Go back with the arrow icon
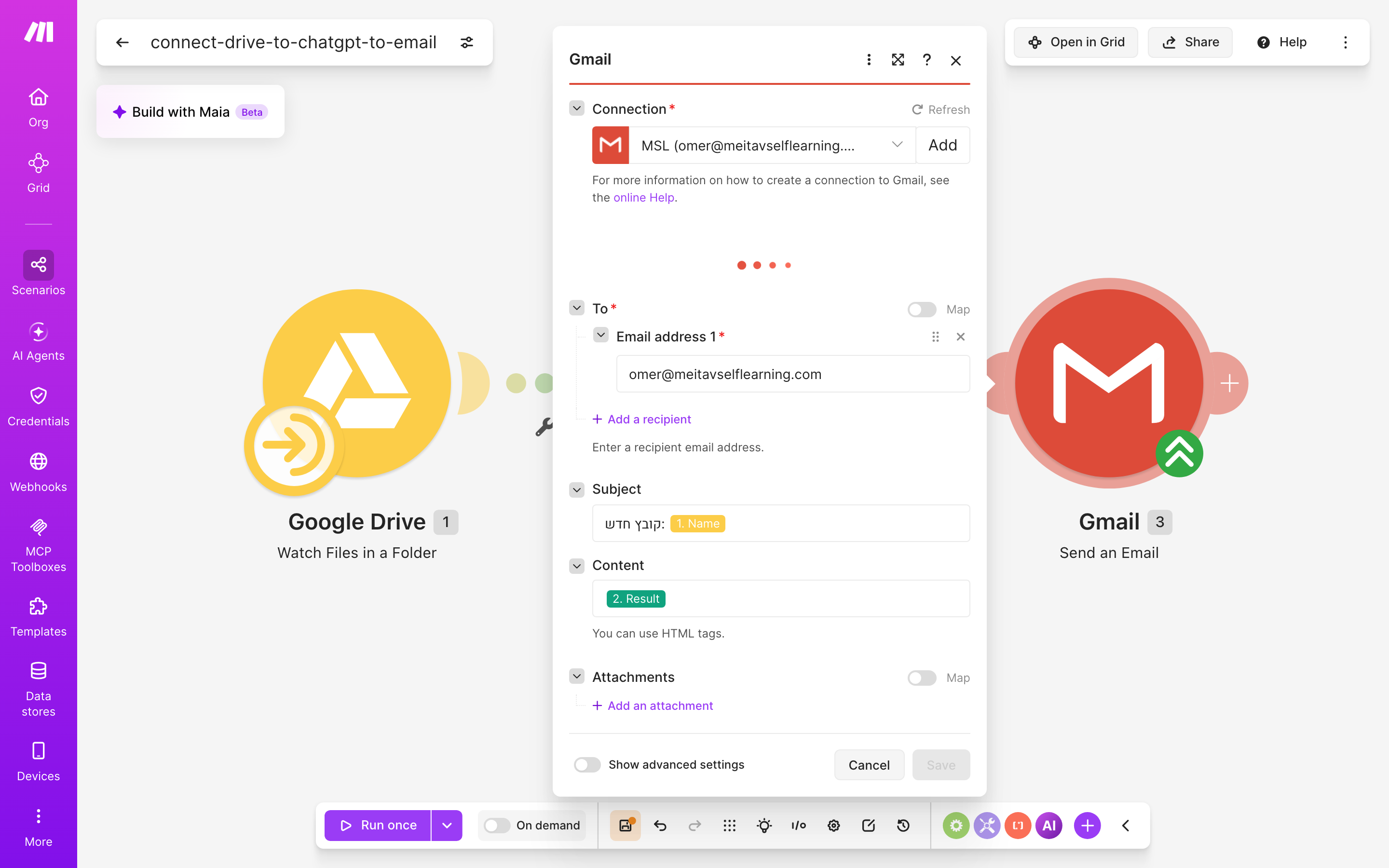The width and height of the screenshot is (1389, 868). pos(122,42)
